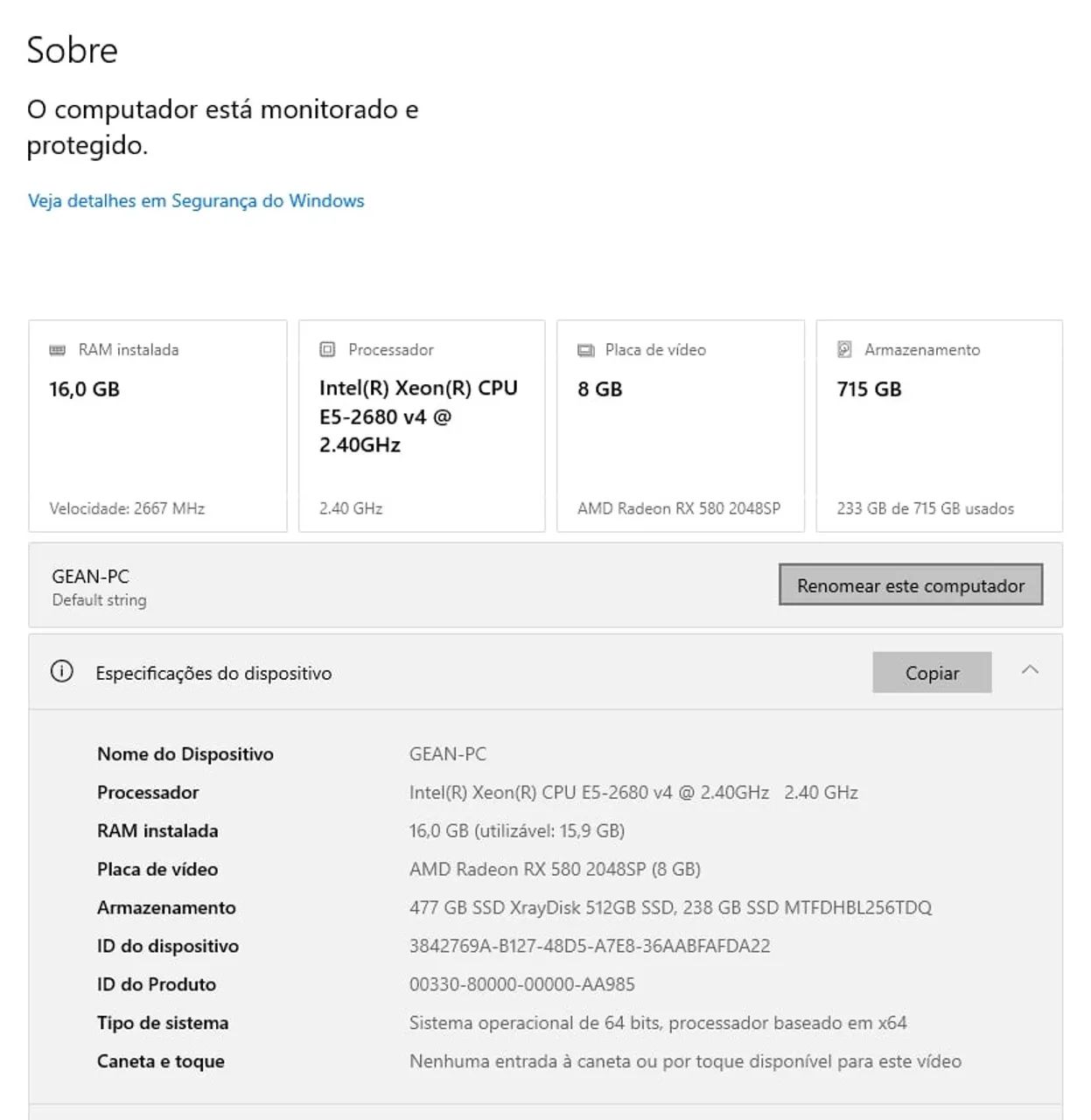Click the RAM instalada memory icon
1091x1120 pixels.
pos(58,350)
